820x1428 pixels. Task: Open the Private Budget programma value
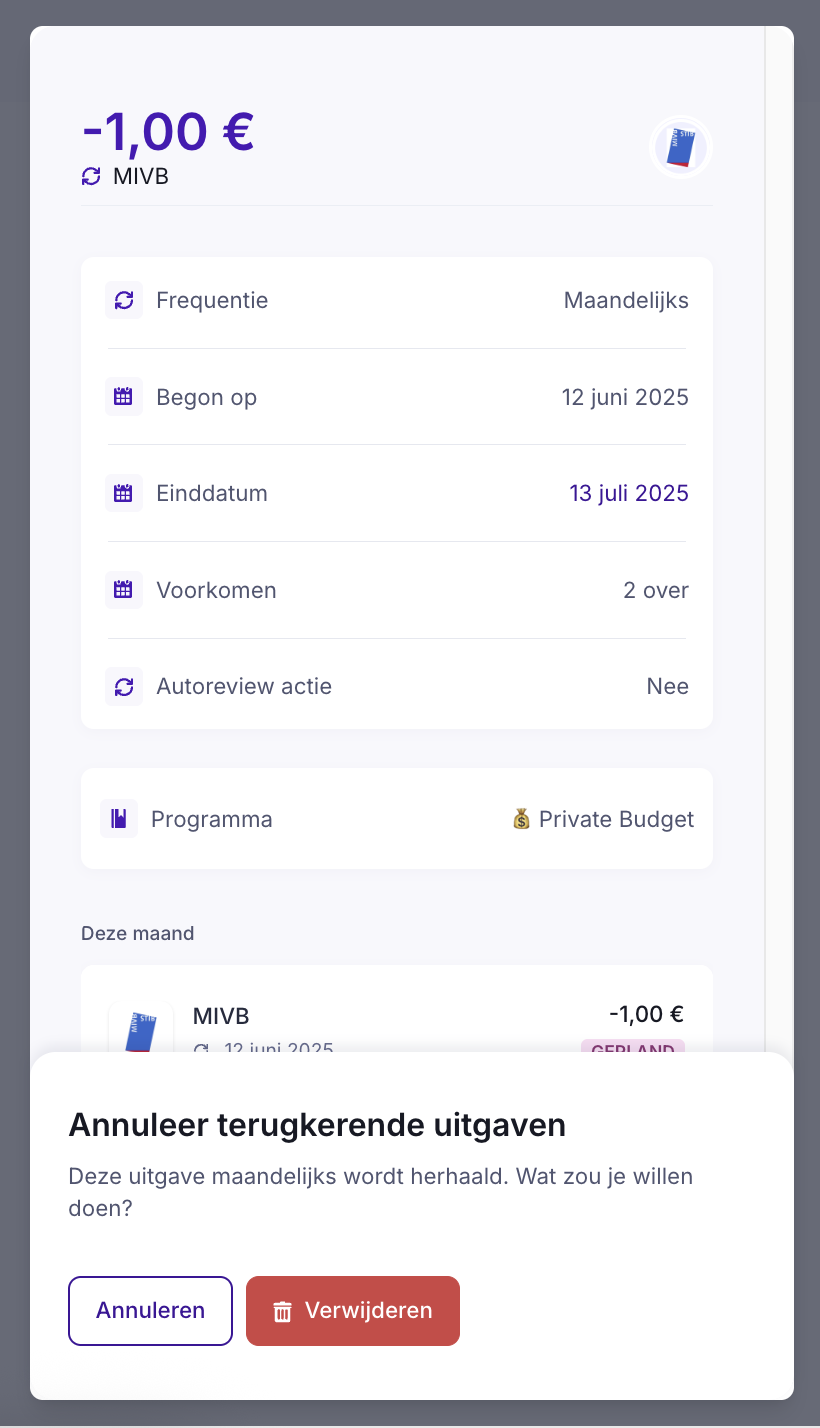point(603,819)
